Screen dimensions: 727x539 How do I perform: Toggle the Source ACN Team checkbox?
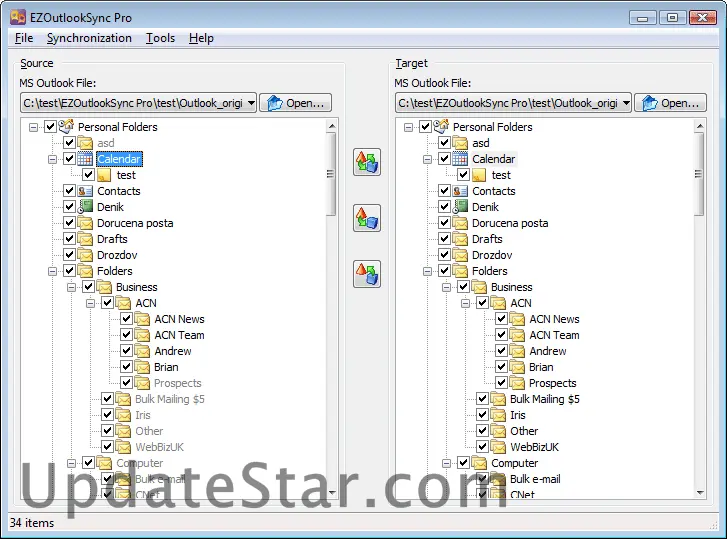point(126,335)
